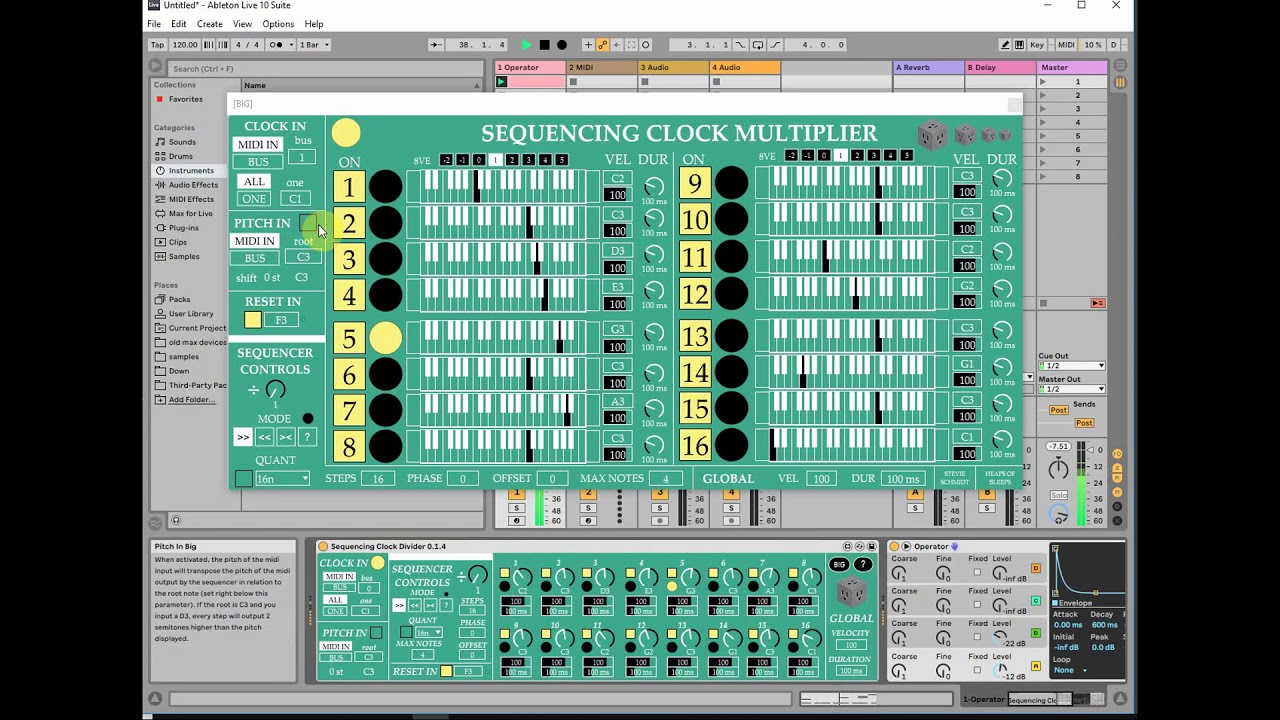Screen dimensions: 1280x720
Task: Select ping-pong mode >< in BIG window
Action: coord(286,437)
